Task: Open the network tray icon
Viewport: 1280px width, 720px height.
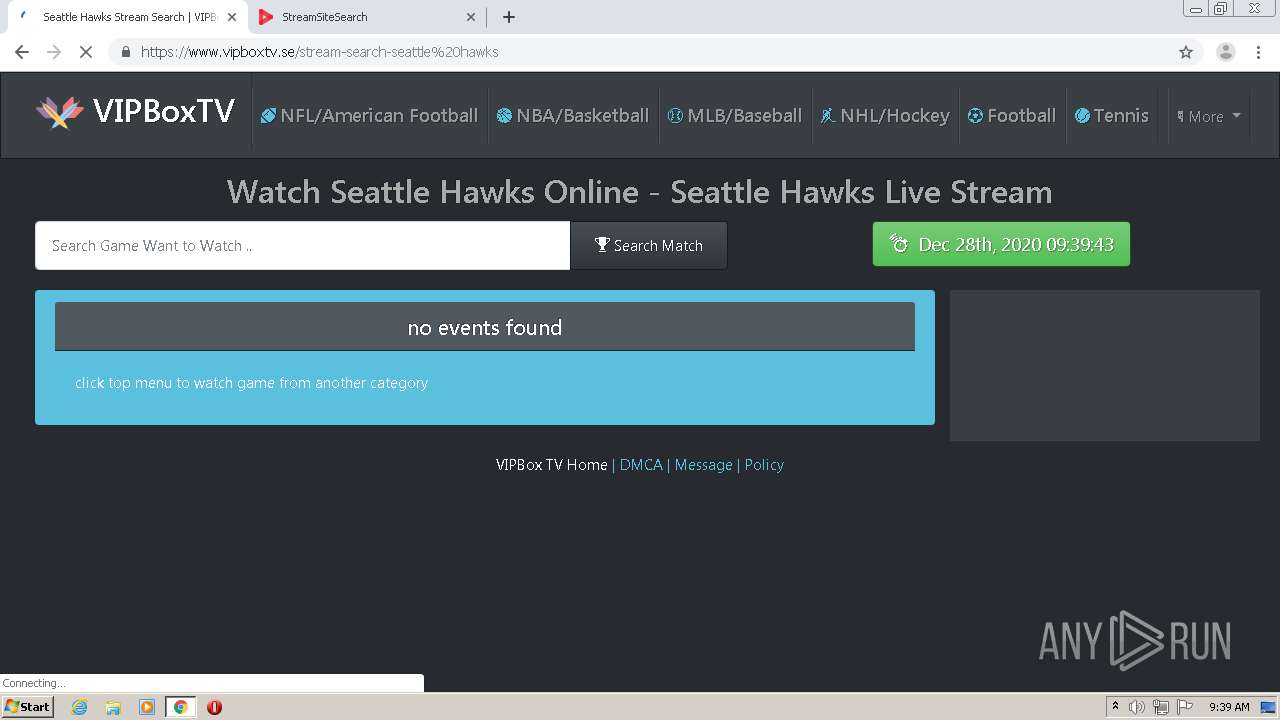Action: [1160, 707]
